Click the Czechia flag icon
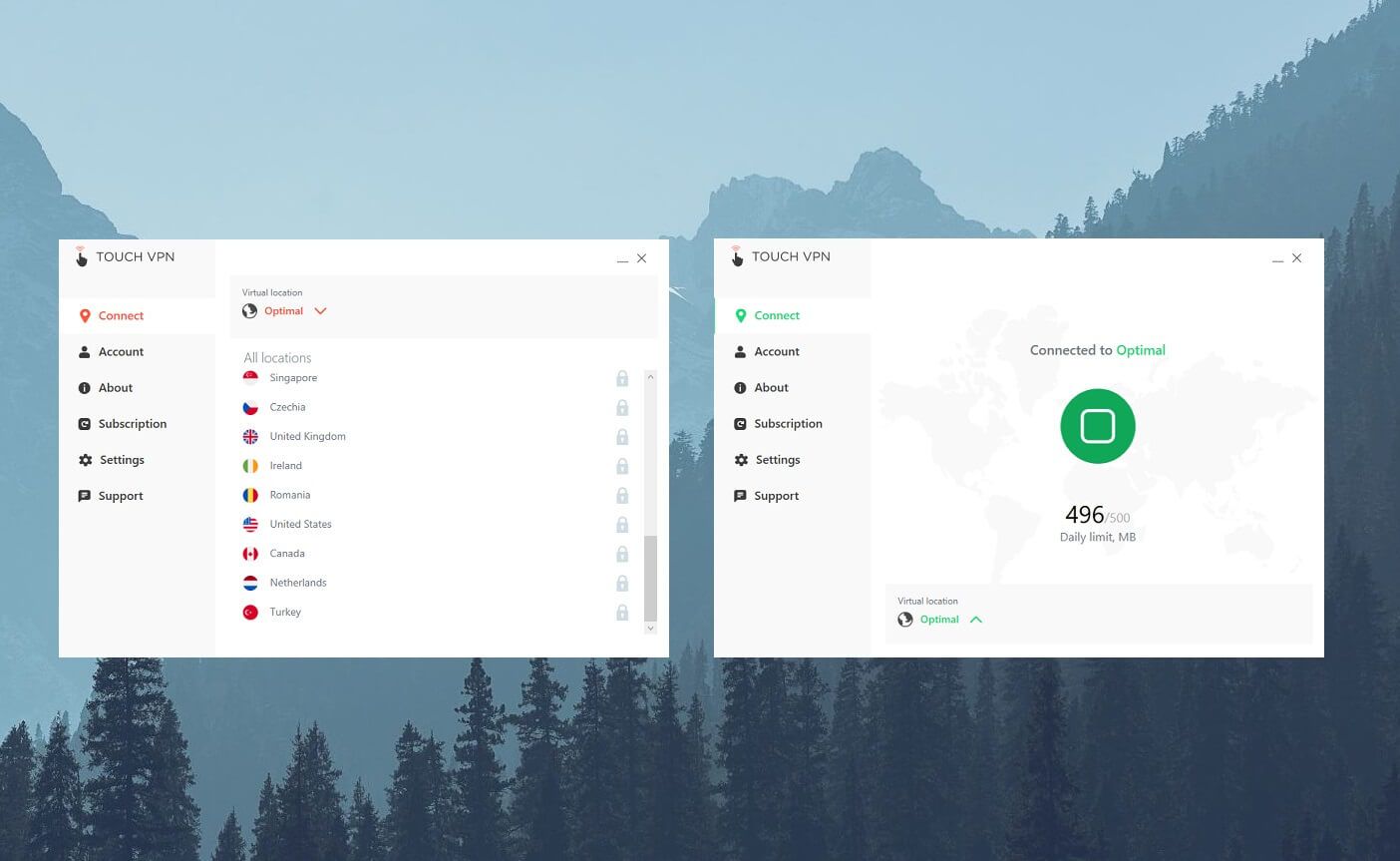 [250, 407]
